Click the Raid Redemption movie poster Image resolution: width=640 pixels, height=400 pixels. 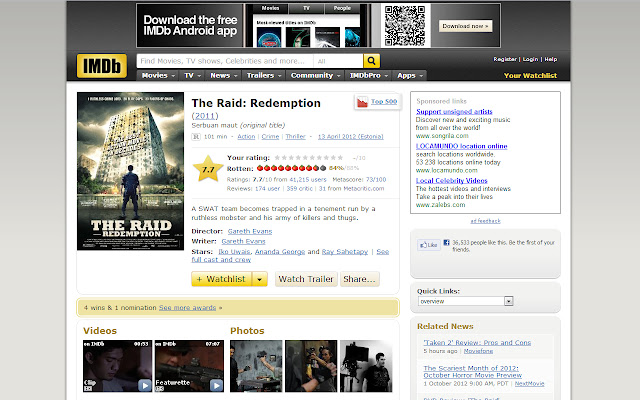[x=130, y=171]
